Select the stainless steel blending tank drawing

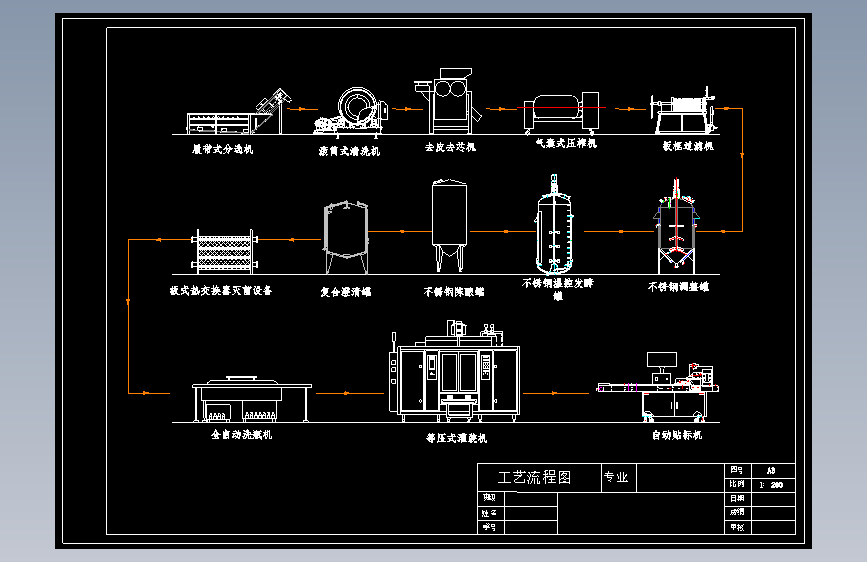[676, 226]
